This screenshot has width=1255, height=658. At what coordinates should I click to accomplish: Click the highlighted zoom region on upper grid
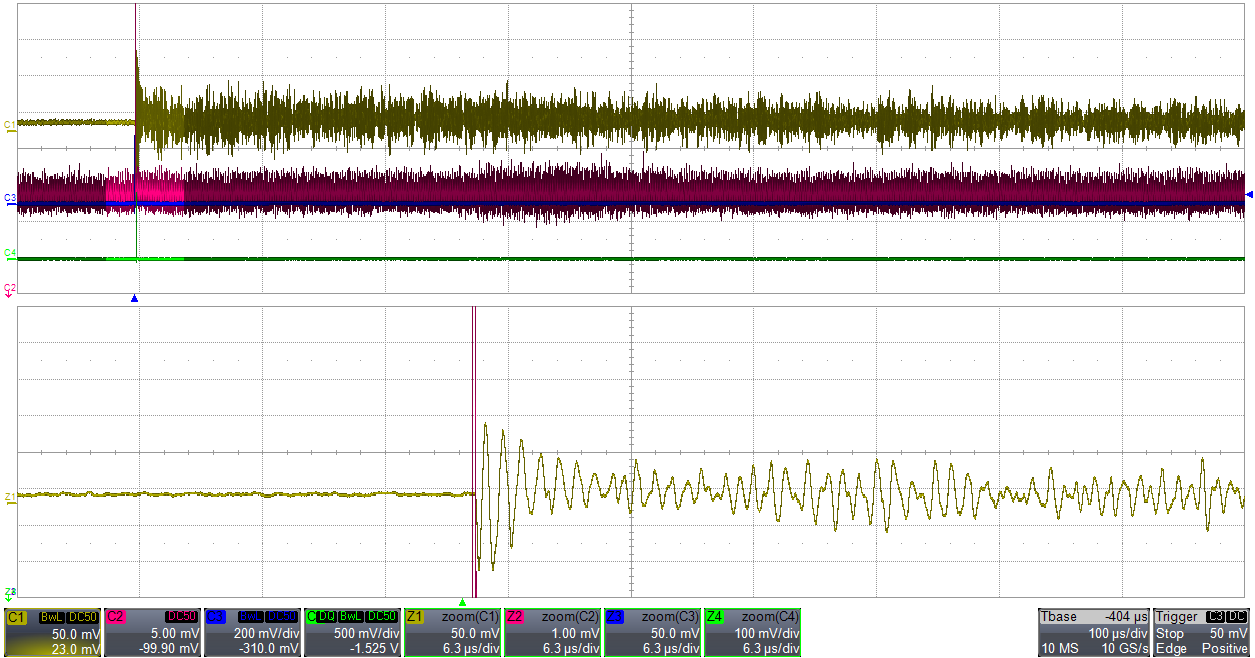point(144,190)
